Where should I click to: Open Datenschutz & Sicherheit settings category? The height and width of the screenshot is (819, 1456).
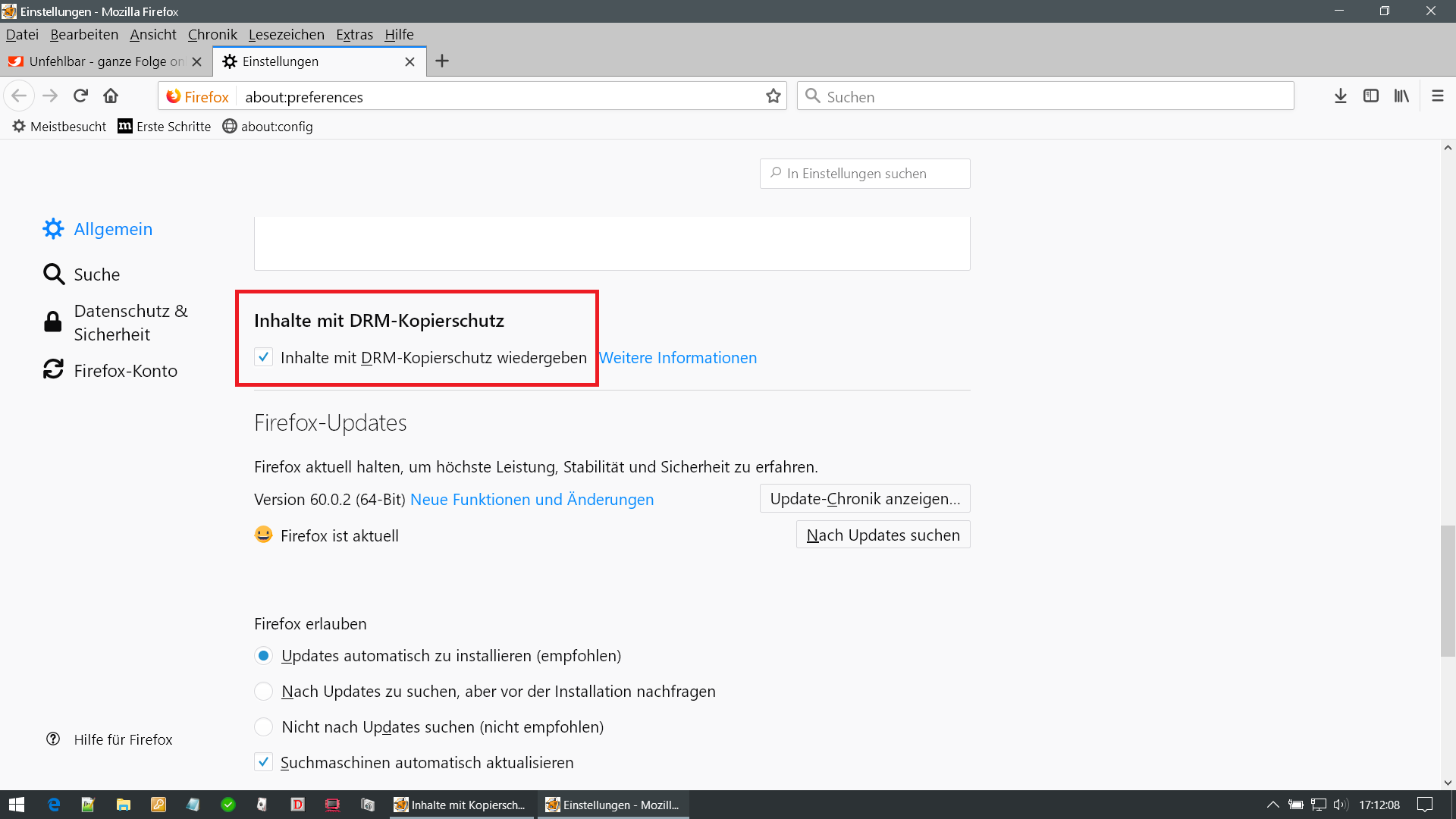pyautogui.click(x=130, y=322)
